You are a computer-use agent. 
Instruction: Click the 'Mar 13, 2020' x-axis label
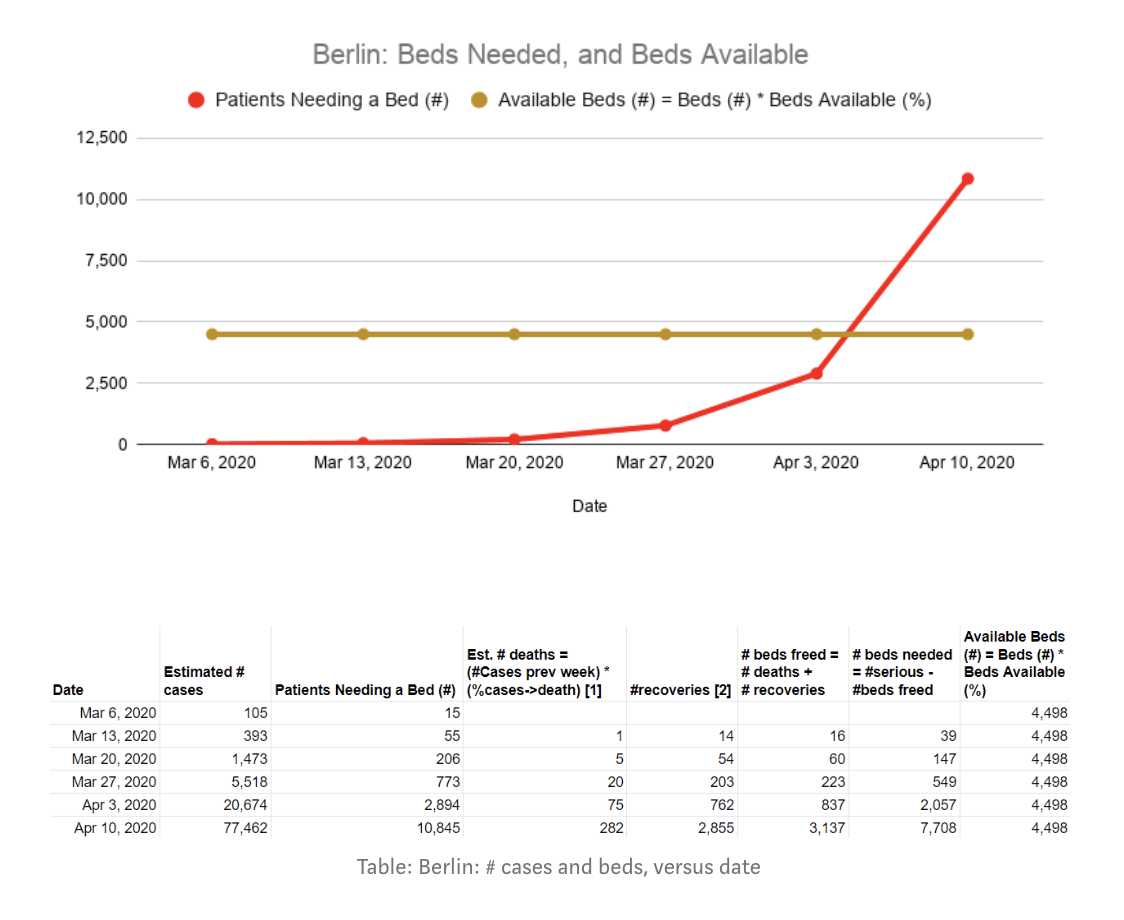(363, 463)
